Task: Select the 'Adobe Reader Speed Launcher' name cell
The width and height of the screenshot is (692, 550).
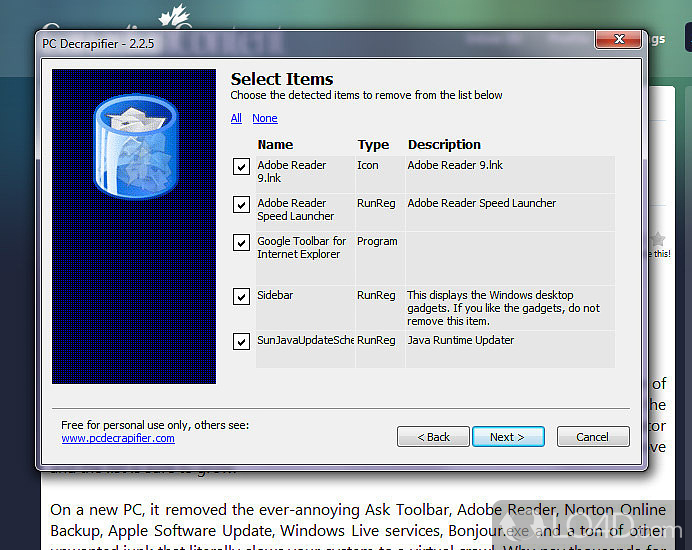Action: click(305, 210)
